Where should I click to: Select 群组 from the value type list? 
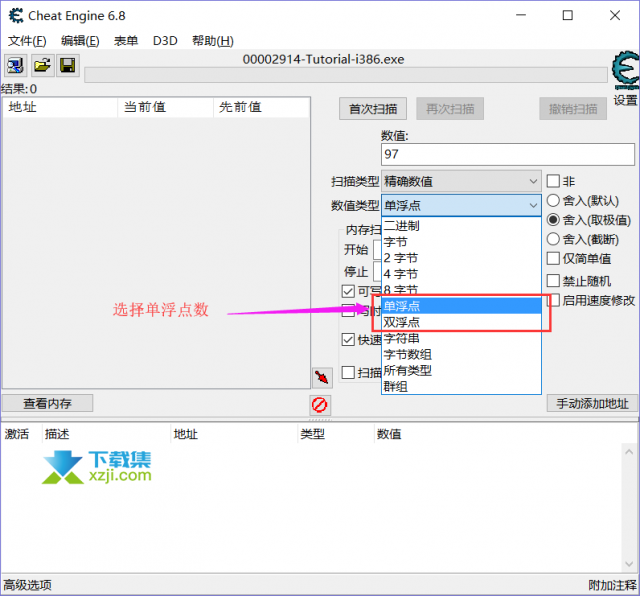(x=461, y=386)
